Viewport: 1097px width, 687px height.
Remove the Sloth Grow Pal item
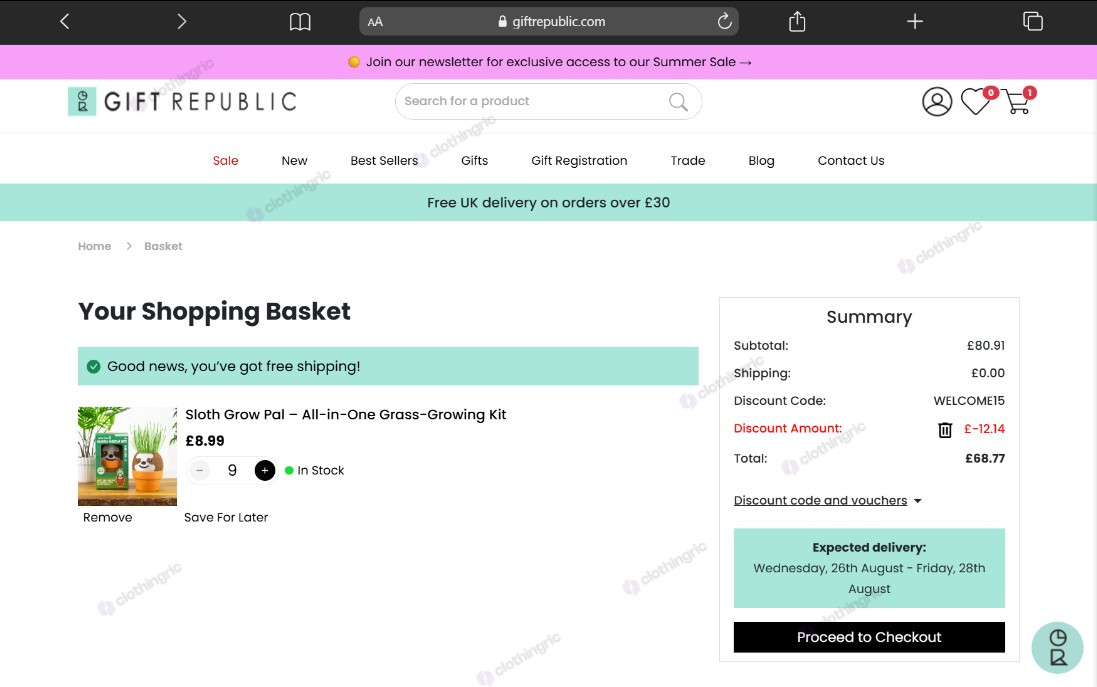coord(107,518)
